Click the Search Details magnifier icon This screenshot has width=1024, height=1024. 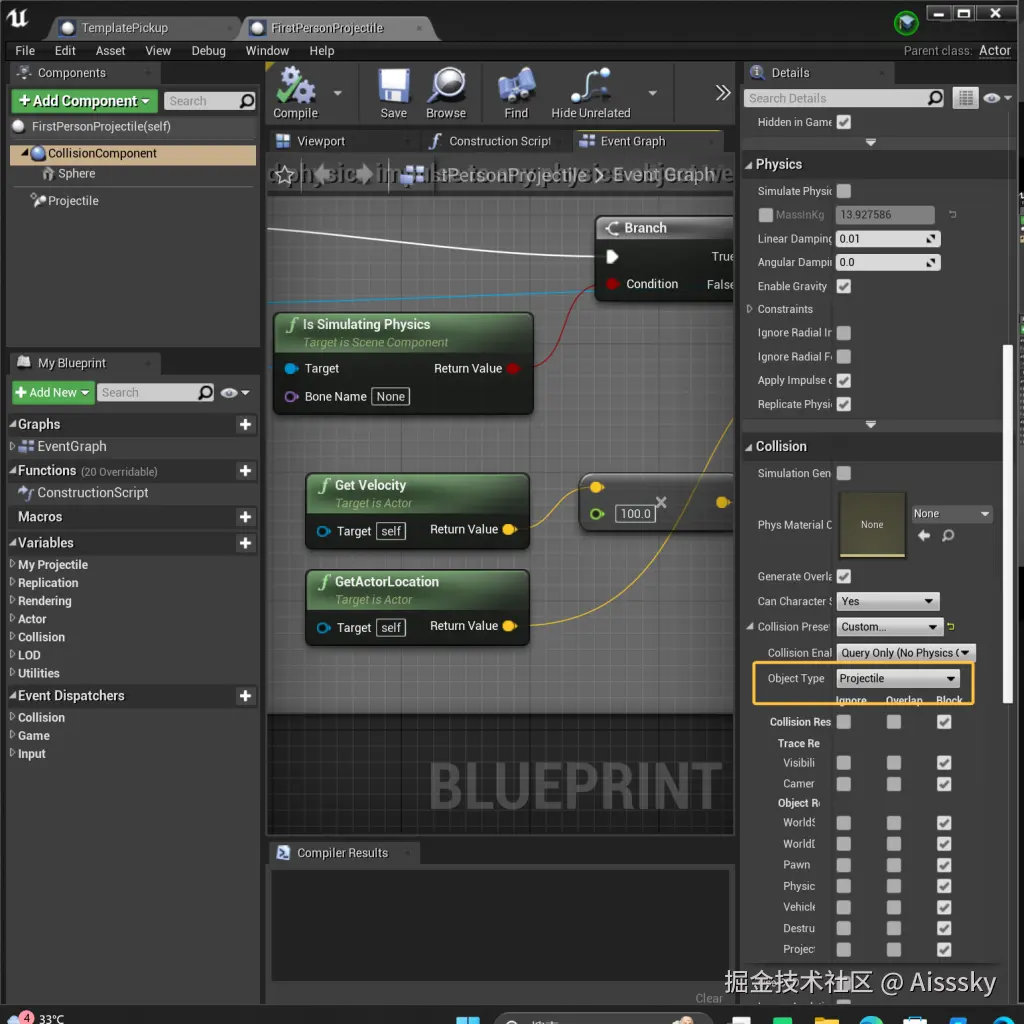point(935,98)
